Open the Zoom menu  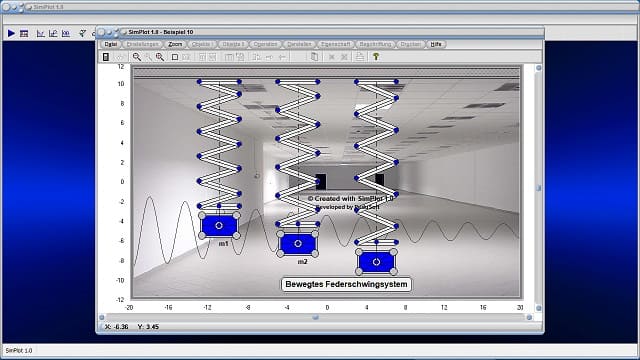click(x=175, y=44)
